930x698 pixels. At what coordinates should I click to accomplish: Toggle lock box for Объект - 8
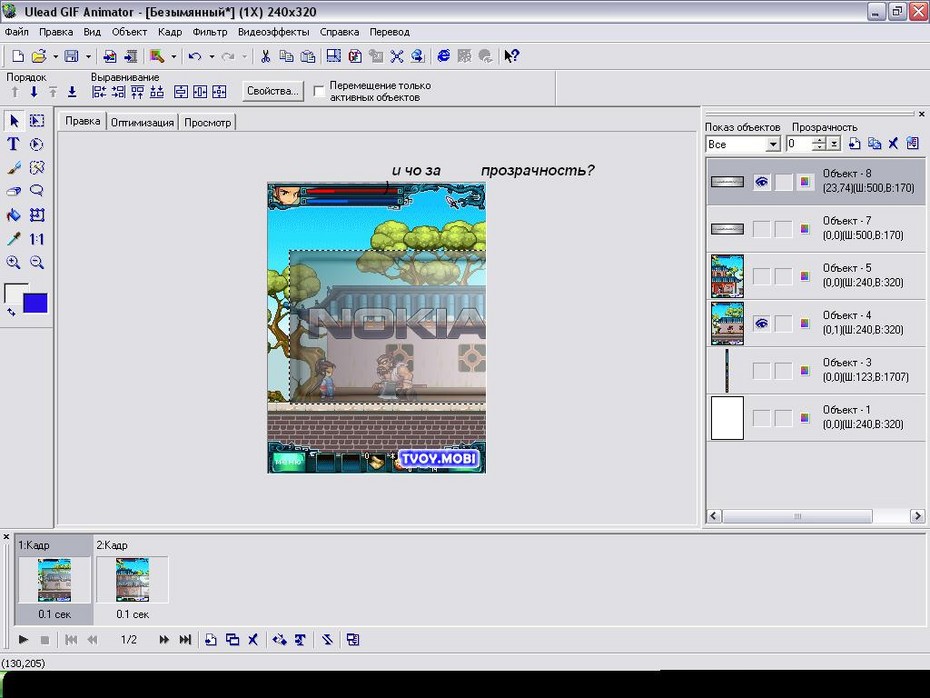pos(784,181)
